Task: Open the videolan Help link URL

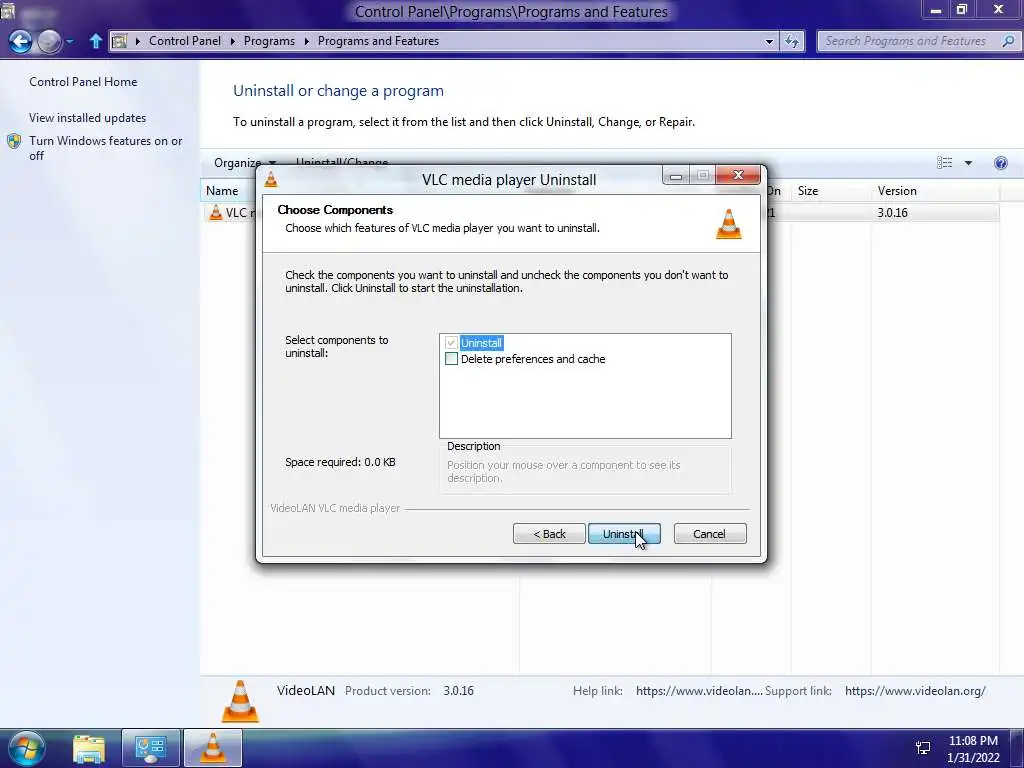Action: [699, 691]
